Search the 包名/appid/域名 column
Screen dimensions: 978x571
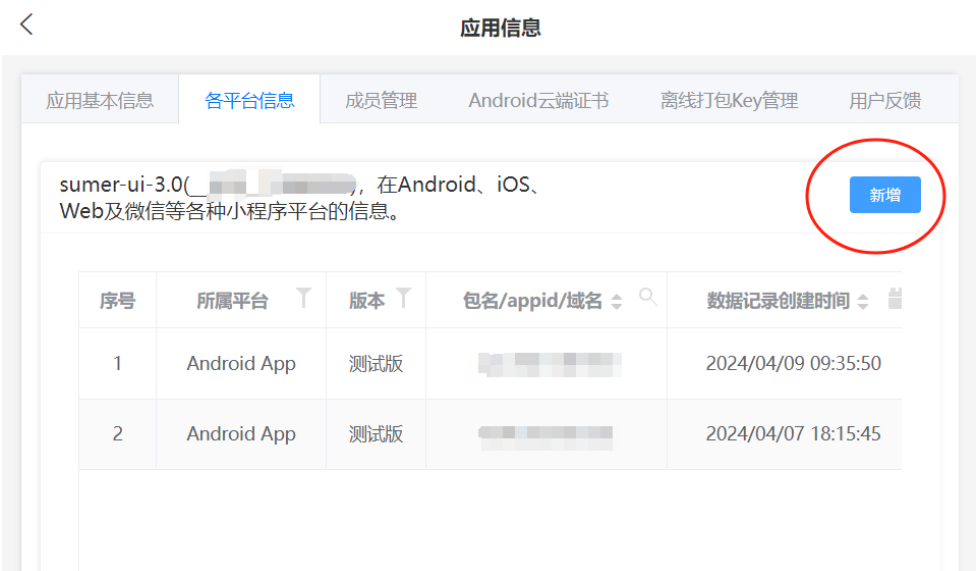coord(648,296)
